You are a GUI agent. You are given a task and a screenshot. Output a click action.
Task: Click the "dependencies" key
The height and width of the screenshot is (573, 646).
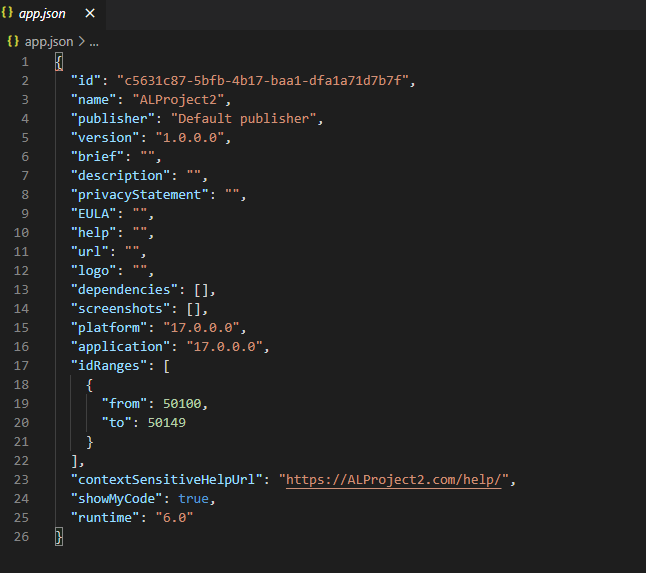[124, 290]
